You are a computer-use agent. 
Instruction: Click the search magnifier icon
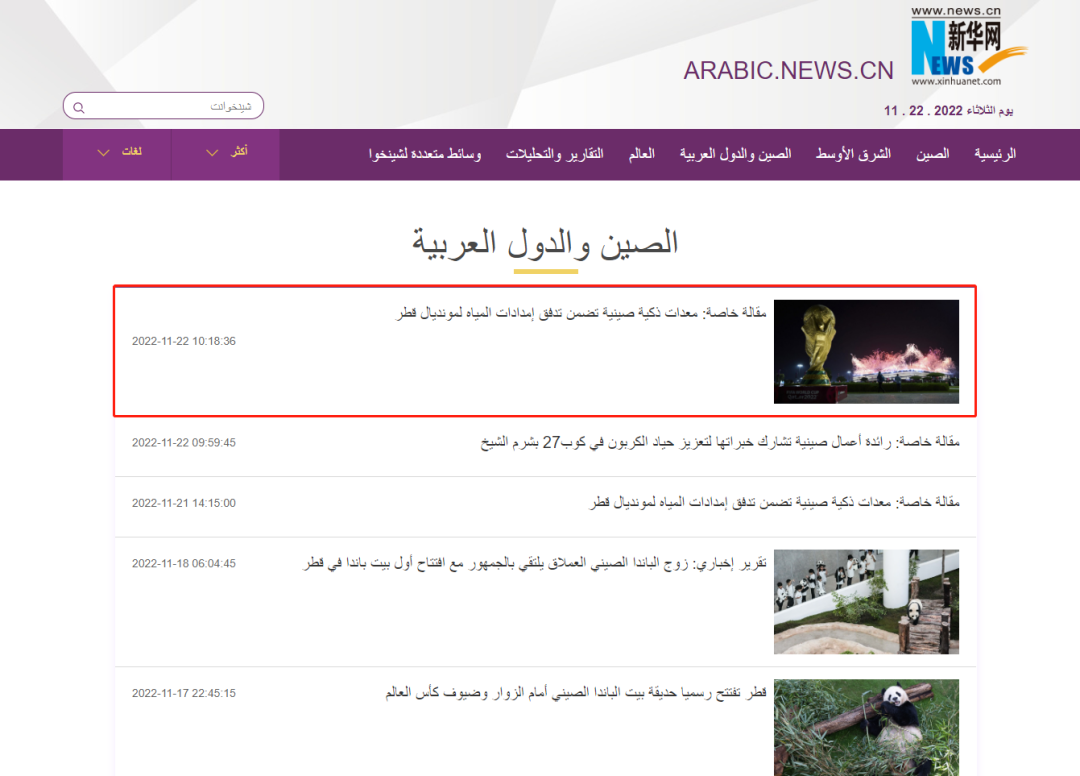tap(80, 107)
